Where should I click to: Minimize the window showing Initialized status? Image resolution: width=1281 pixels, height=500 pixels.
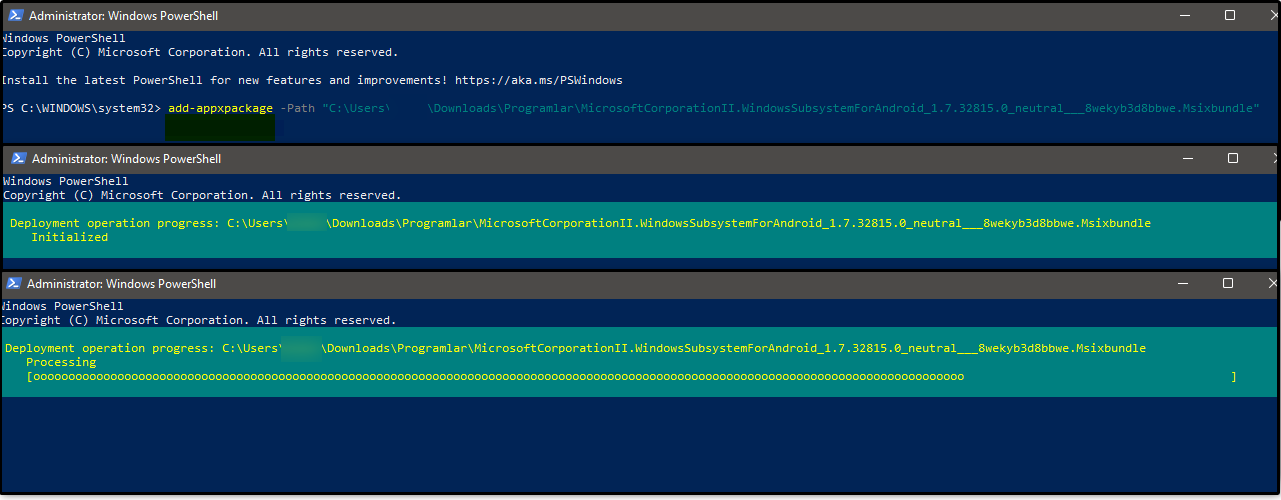click(1186, 159)
